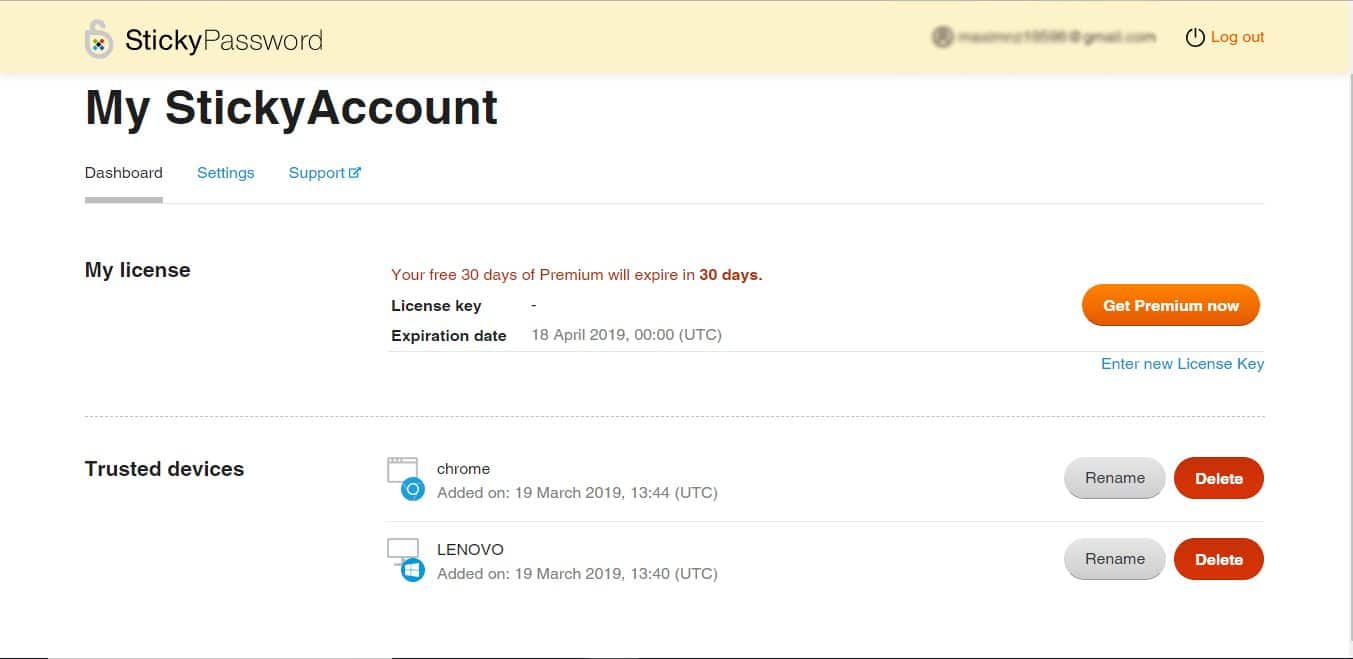Rename the LENOVO trusted device

point(1115,559)
